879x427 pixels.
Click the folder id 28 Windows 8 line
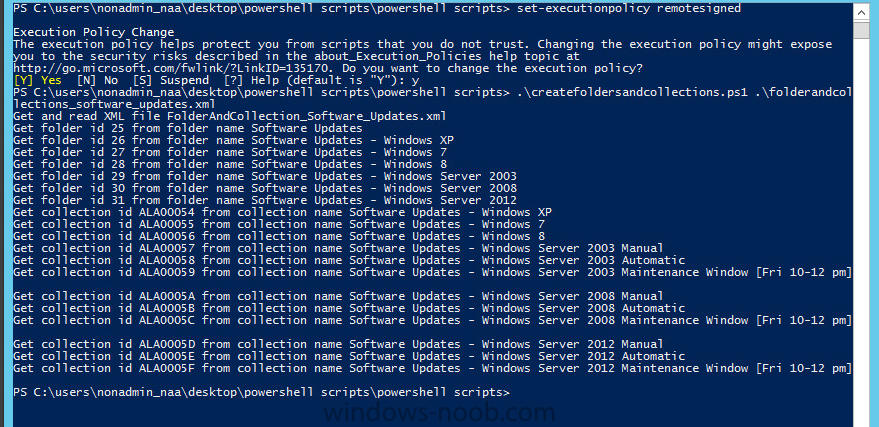pos(230,164)
